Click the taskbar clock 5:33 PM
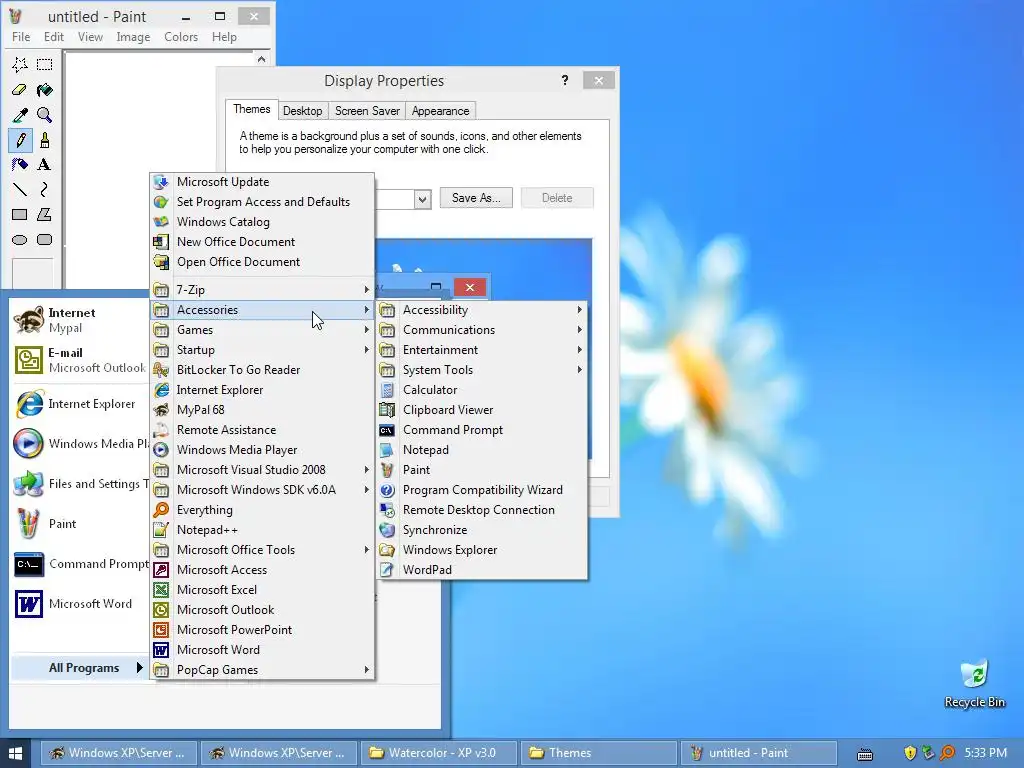This screenshot has width=1024, height=768. tap(985, 753)
